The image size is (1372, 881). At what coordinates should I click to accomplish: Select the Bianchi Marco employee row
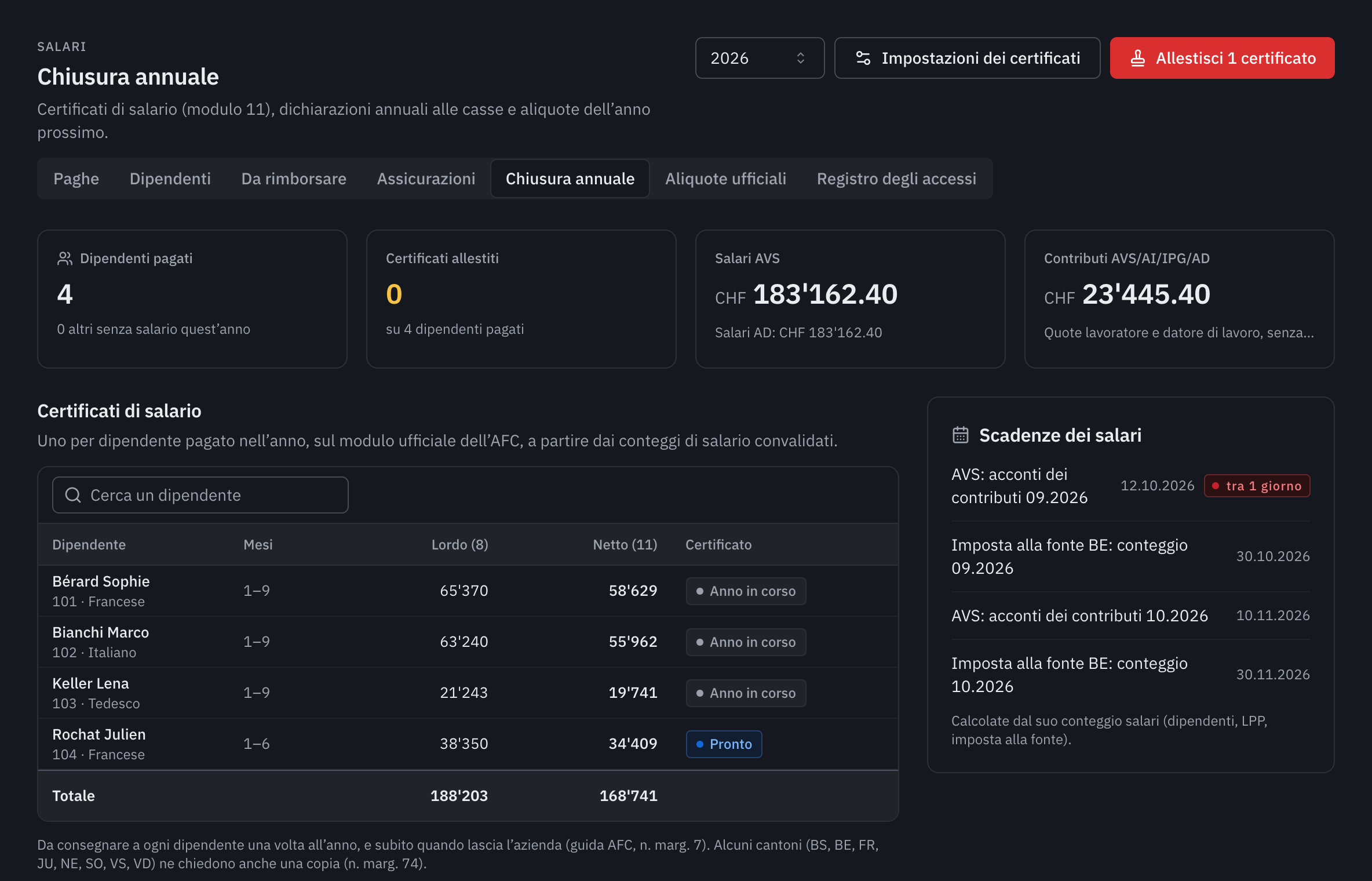point(468,642)
